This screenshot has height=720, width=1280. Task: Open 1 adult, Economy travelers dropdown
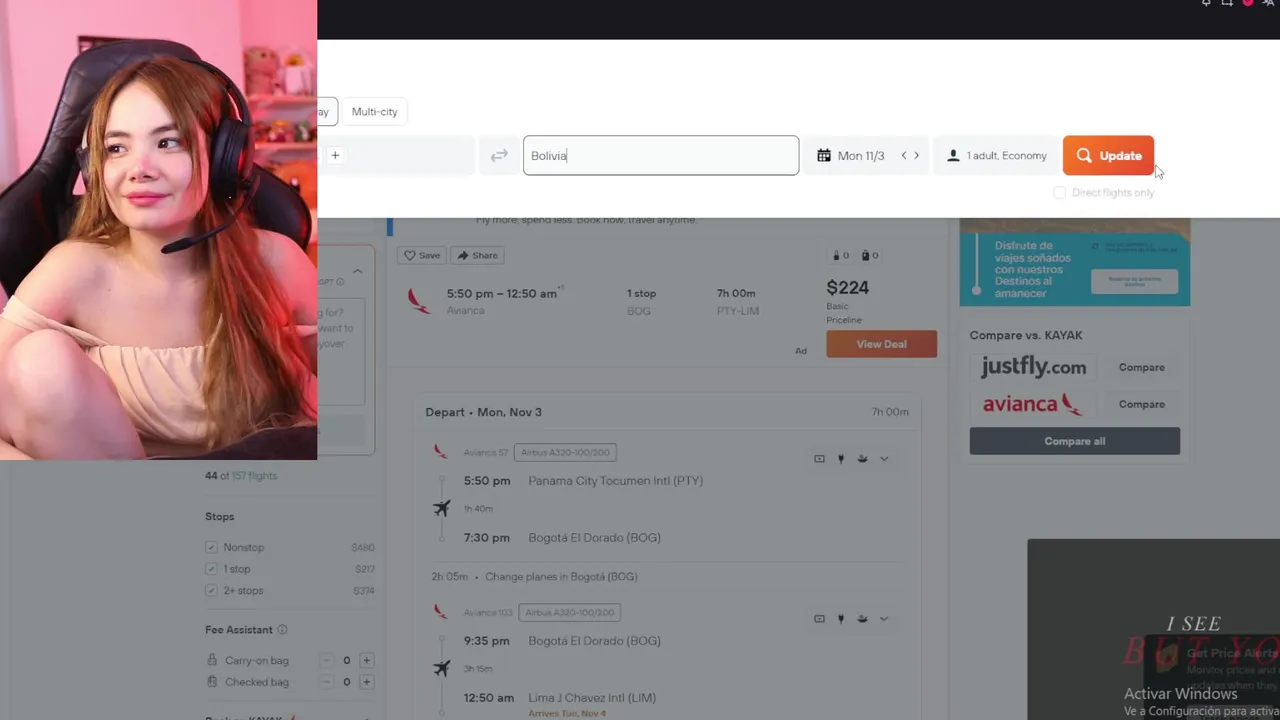996,156
